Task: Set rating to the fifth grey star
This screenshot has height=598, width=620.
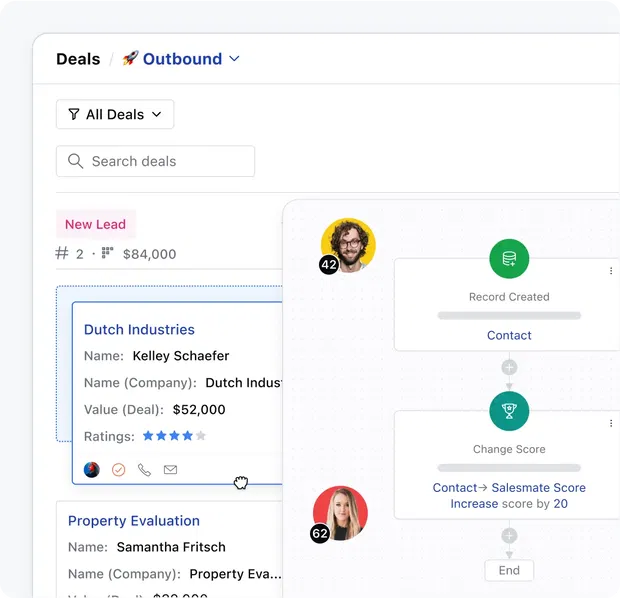Action: (x=201, y=436)
